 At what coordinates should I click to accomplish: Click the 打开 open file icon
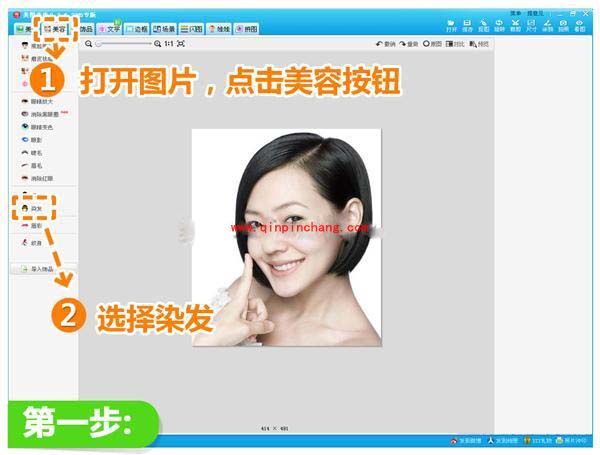pos(451,26)
